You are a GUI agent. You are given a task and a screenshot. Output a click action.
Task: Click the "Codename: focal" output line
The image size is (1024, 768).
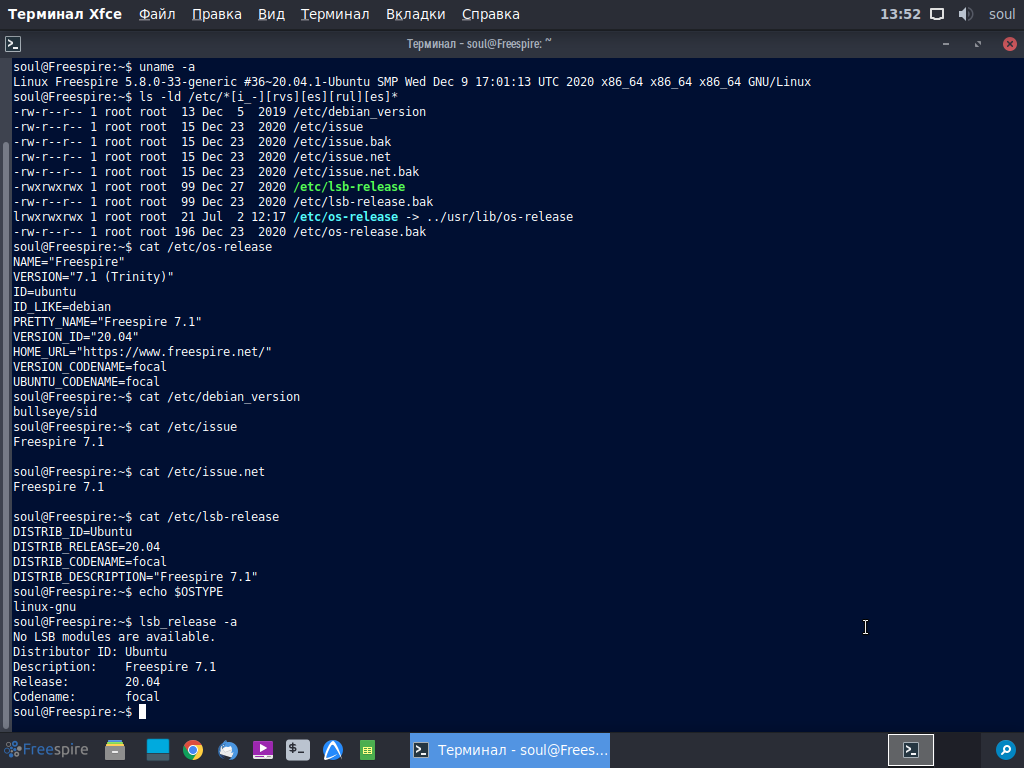click(x=86, y=697)
